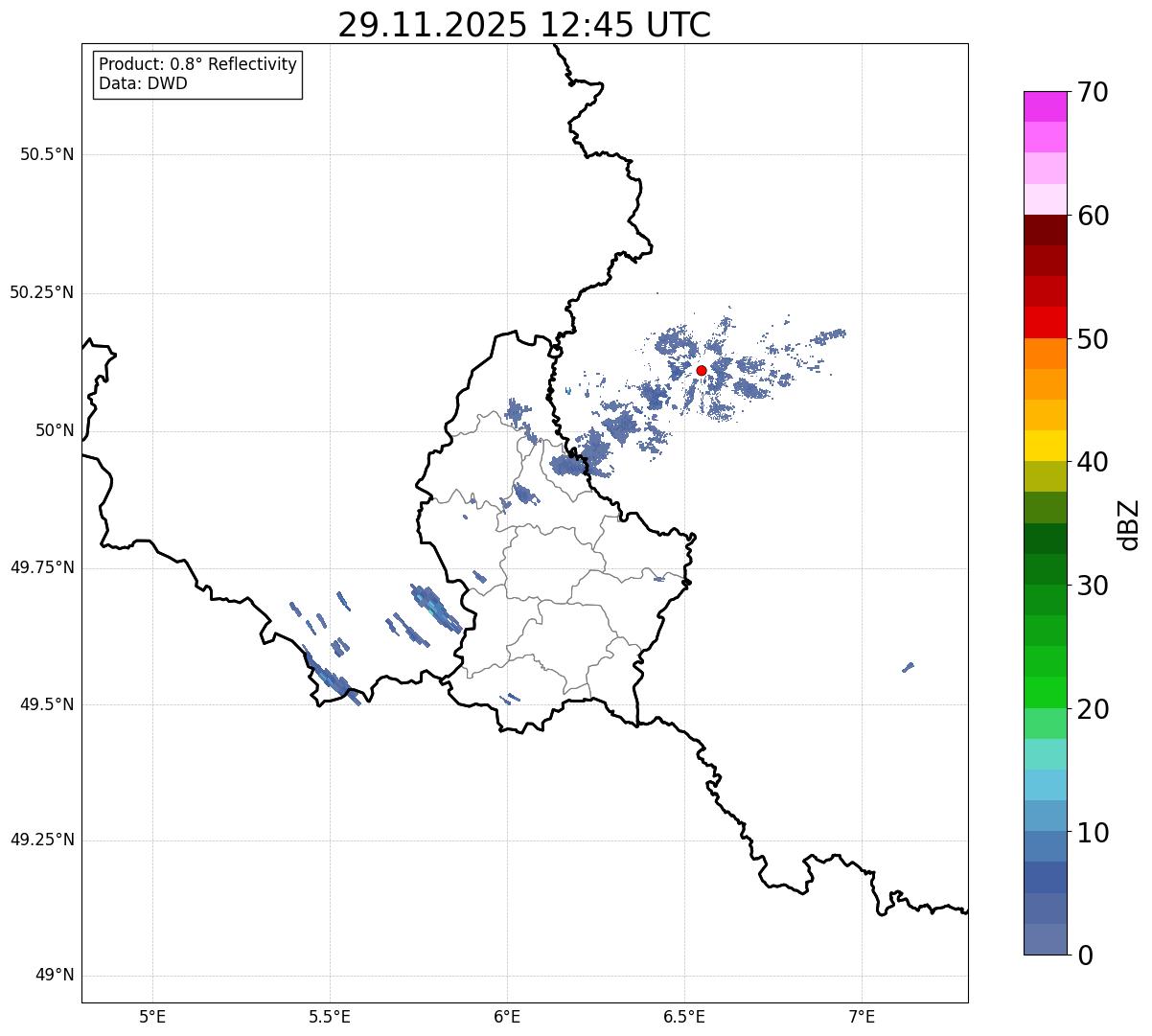Click the 49°N latitude label

point(55,976)
